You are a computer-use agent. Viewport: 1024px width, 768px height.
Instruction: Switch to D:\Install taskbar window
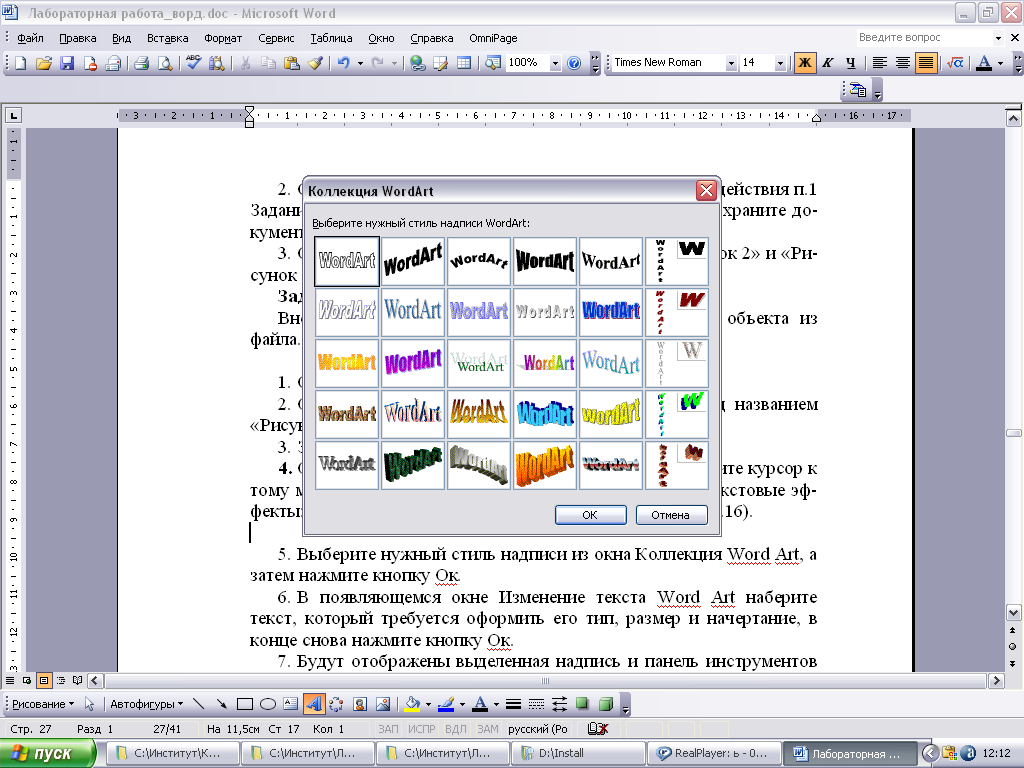coord(579,754)
